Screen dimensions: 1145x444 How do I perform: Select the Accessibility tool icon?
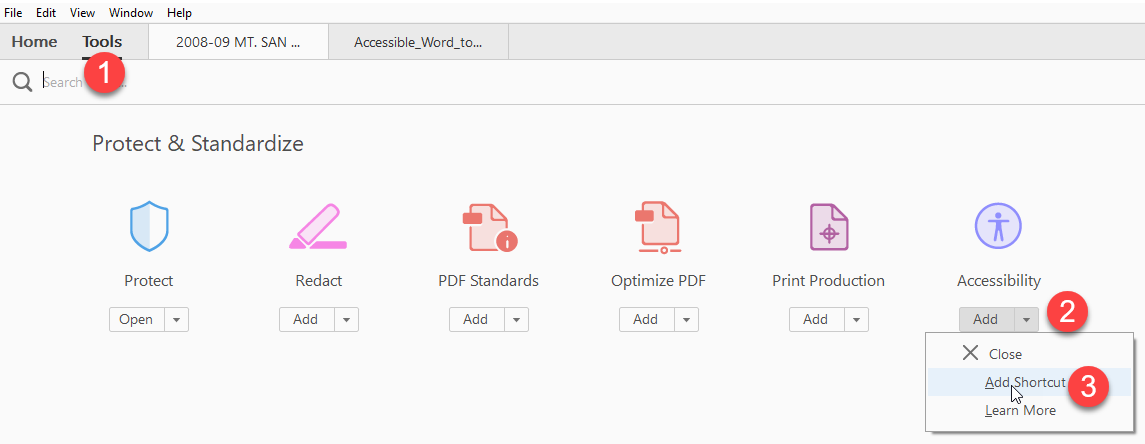tap(998, 226)
